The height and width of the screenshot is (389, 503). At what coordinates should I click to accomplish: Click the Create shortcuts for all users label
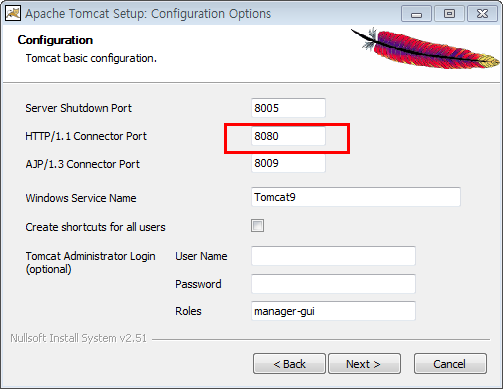(95, 227)
